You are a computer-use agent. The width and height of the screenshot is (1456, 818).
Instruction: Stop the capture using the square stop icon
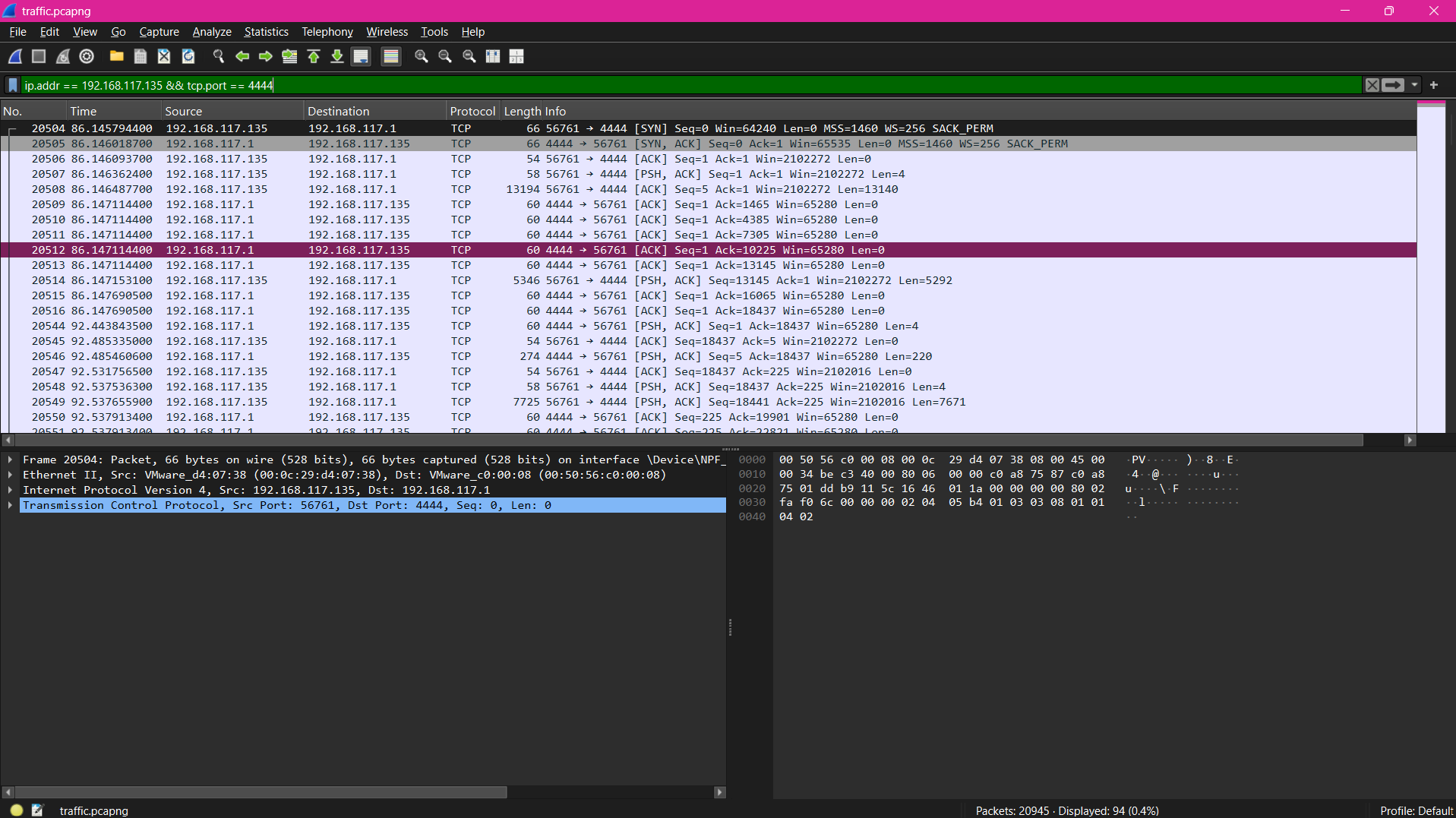39,56
